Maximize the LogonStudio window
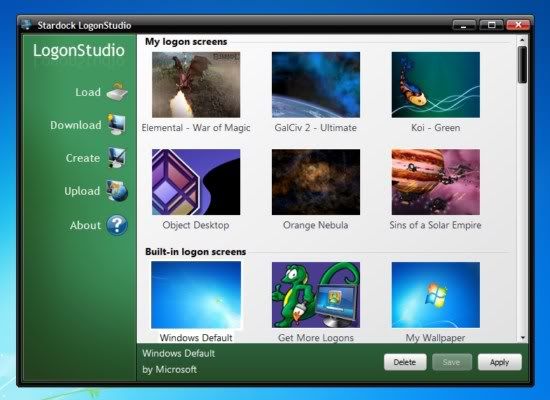This screenshot has width=550, height=400. point(491,25)
